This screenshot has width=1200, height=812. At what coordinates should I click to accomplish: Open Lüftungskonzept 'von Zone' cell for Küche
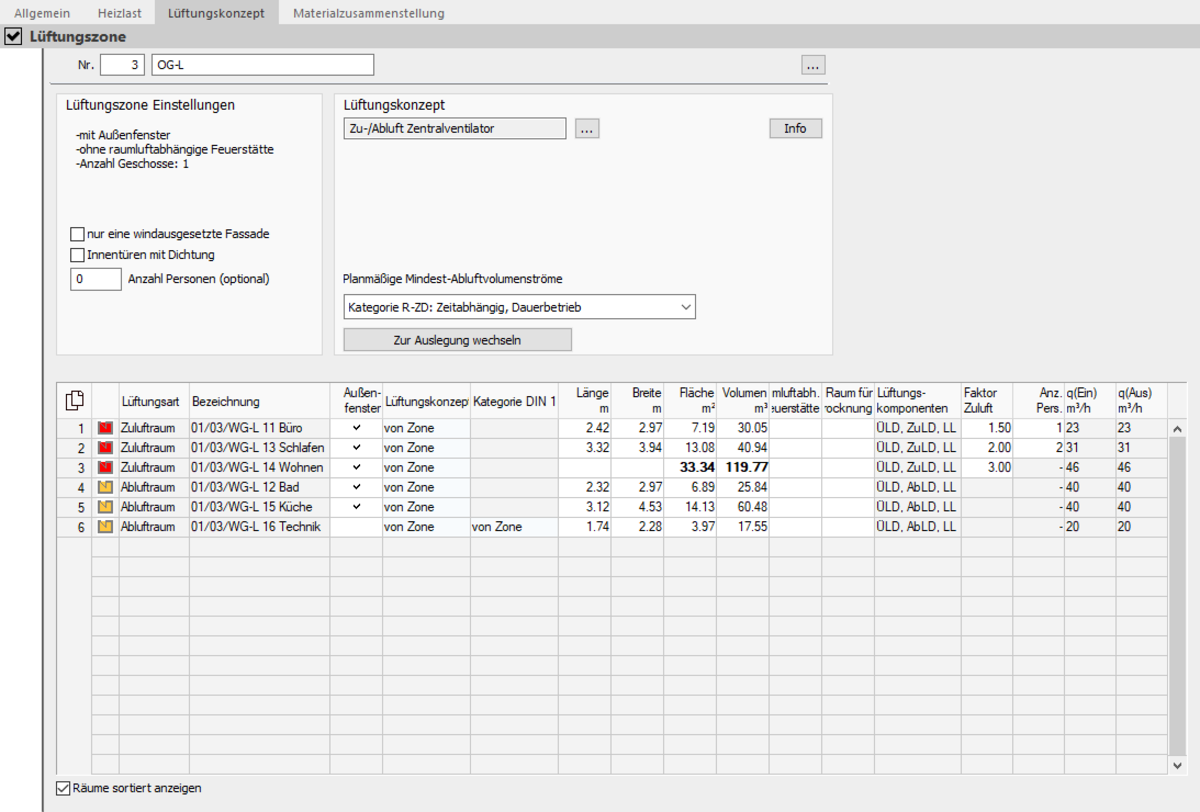[426, 507]
